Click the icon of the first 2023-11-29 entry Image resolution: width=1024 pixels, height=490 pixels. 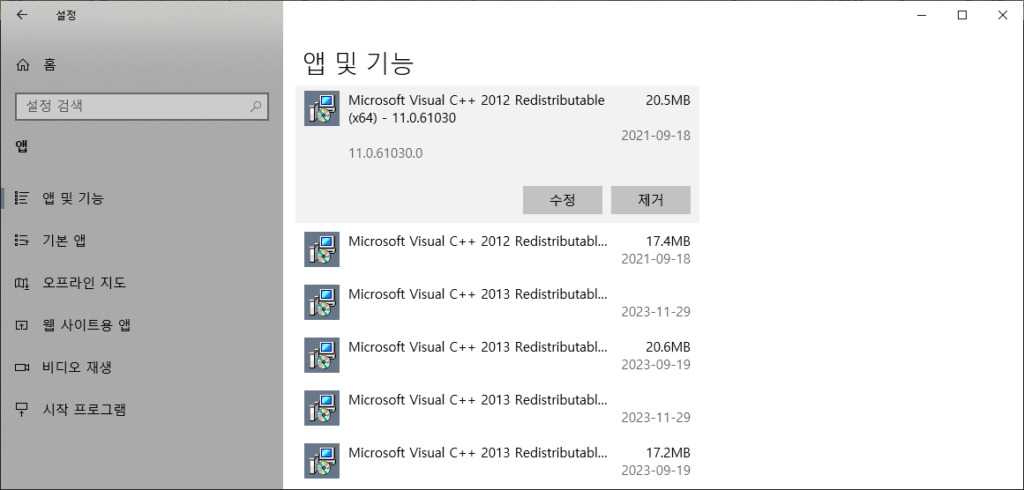click(x=322, y=302)
